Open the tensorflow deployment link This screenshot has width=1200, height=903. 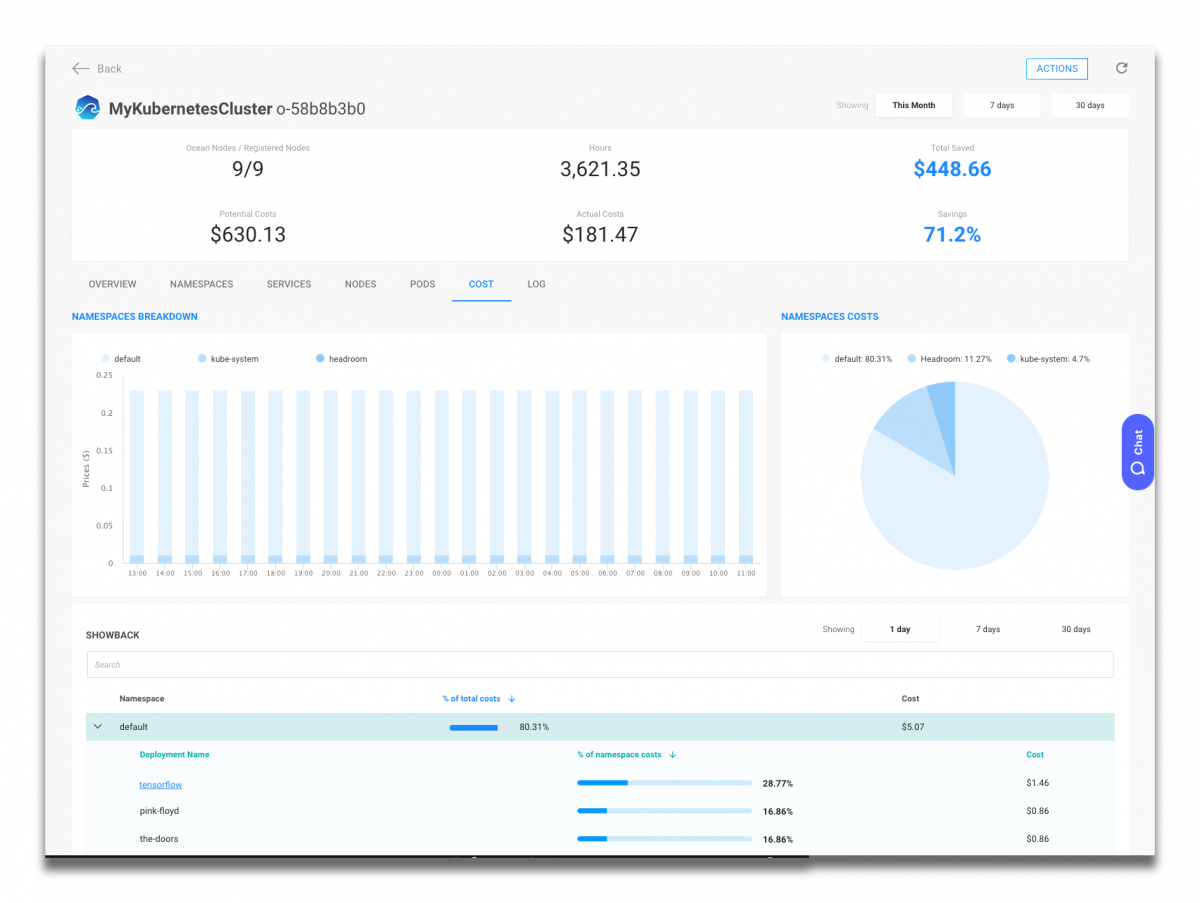tap(160, 785)
